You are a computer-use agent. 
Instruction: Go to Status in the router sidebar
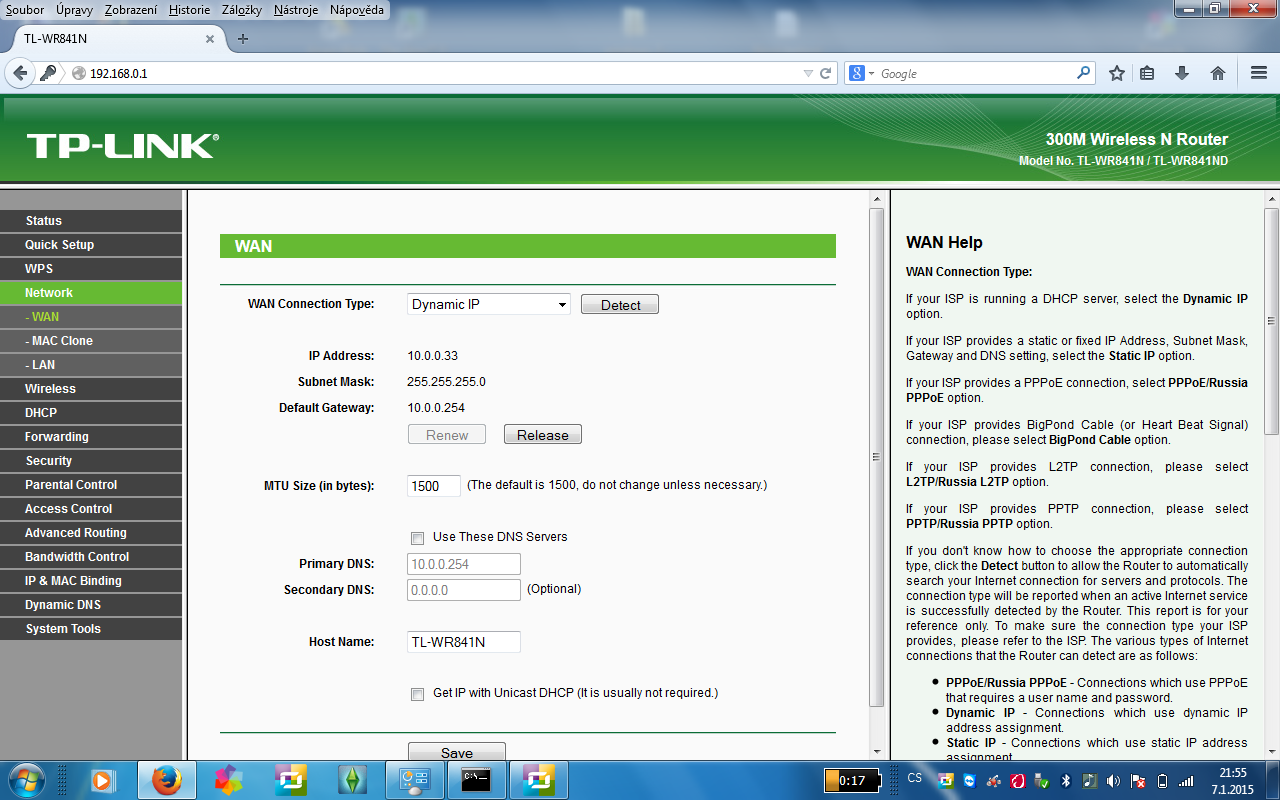pos(91,221)
